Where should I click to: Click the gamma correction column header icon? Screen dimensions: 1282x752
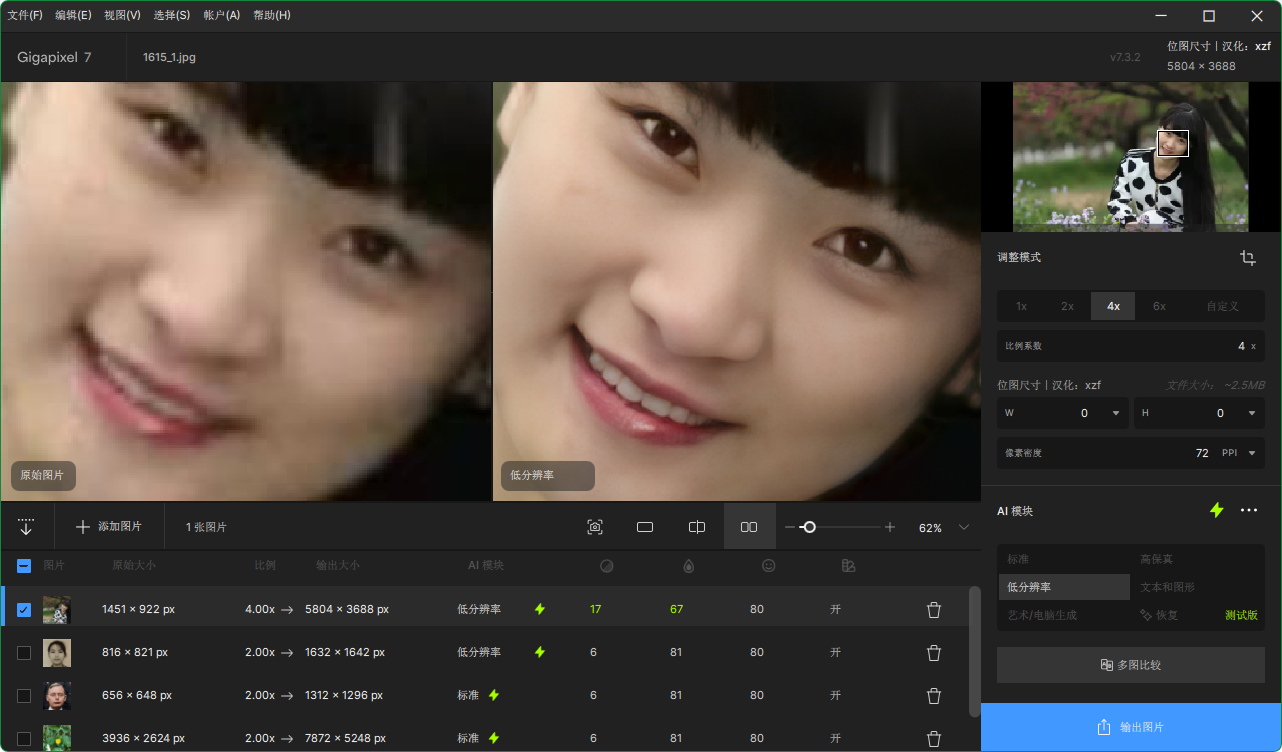pos(848,565)
